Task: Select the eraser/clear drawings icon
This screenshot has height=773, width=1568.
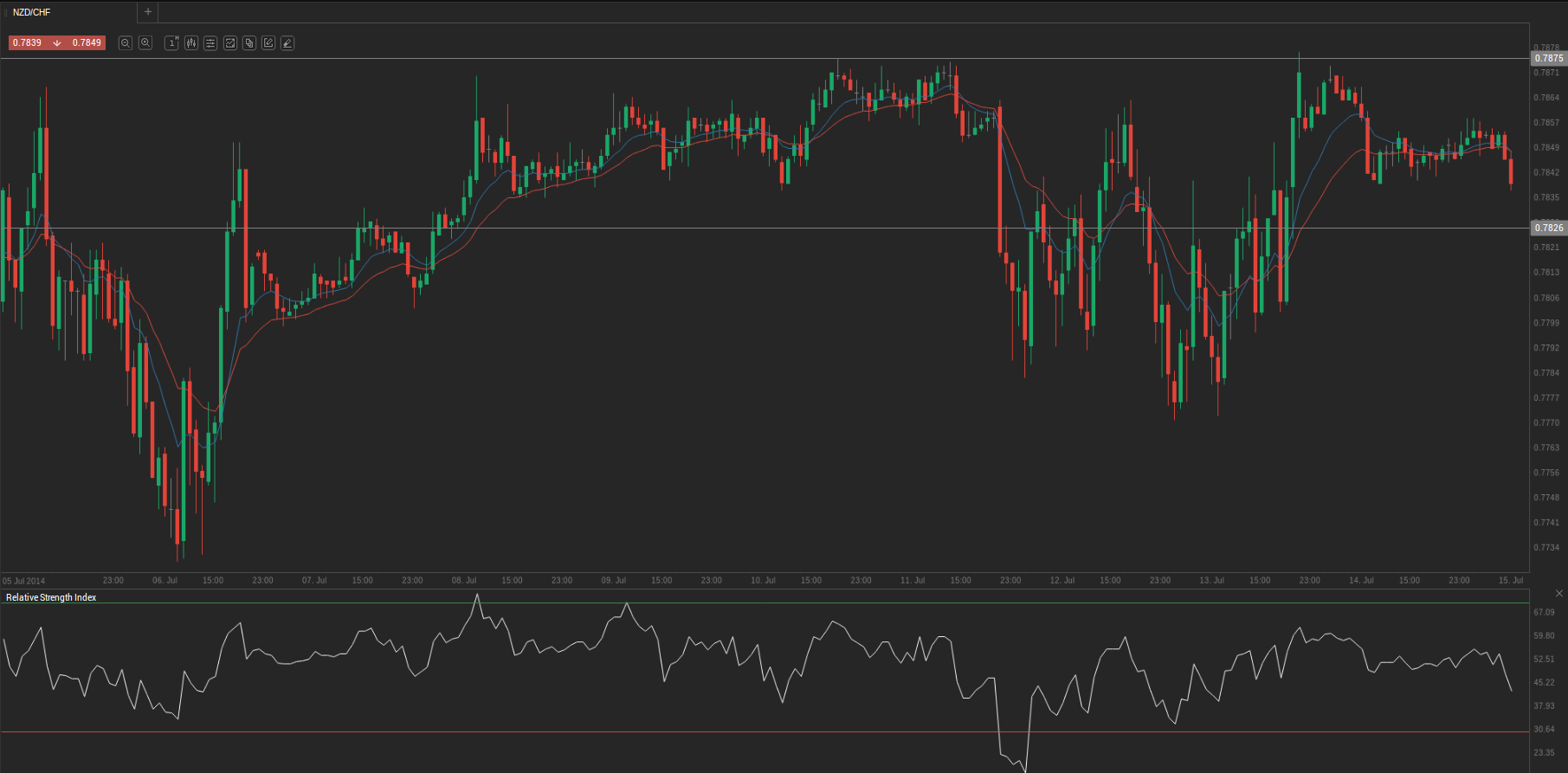Action: (287, 43)
